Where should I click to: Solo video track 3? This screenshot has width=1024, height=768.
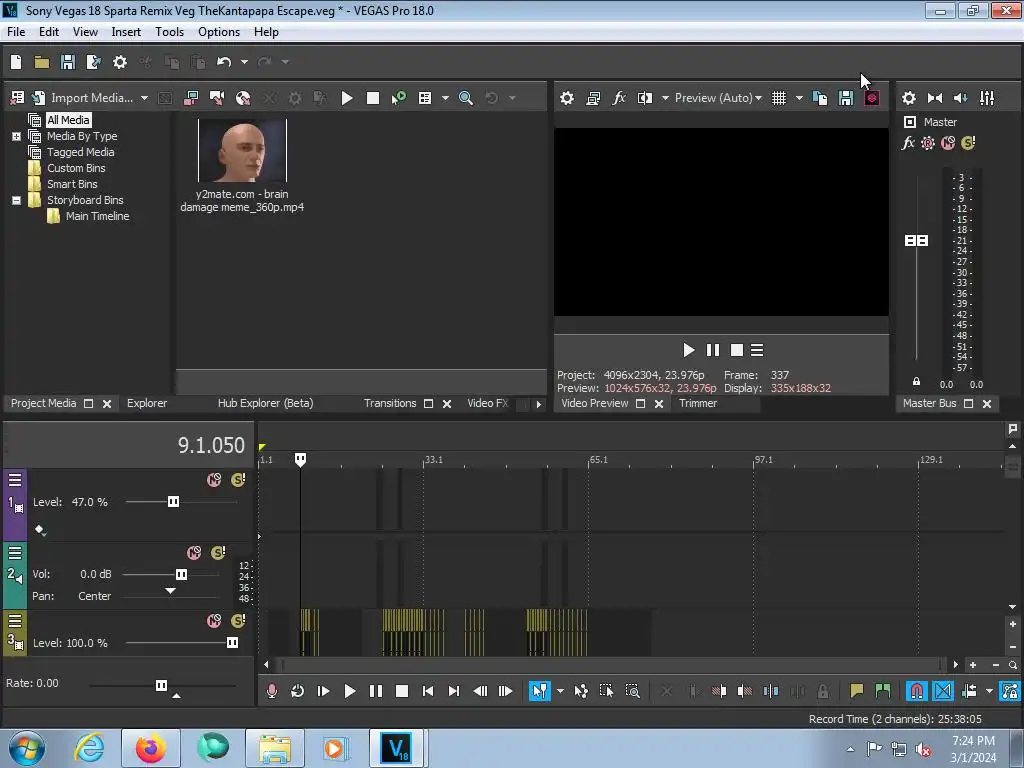coord(238,620)
